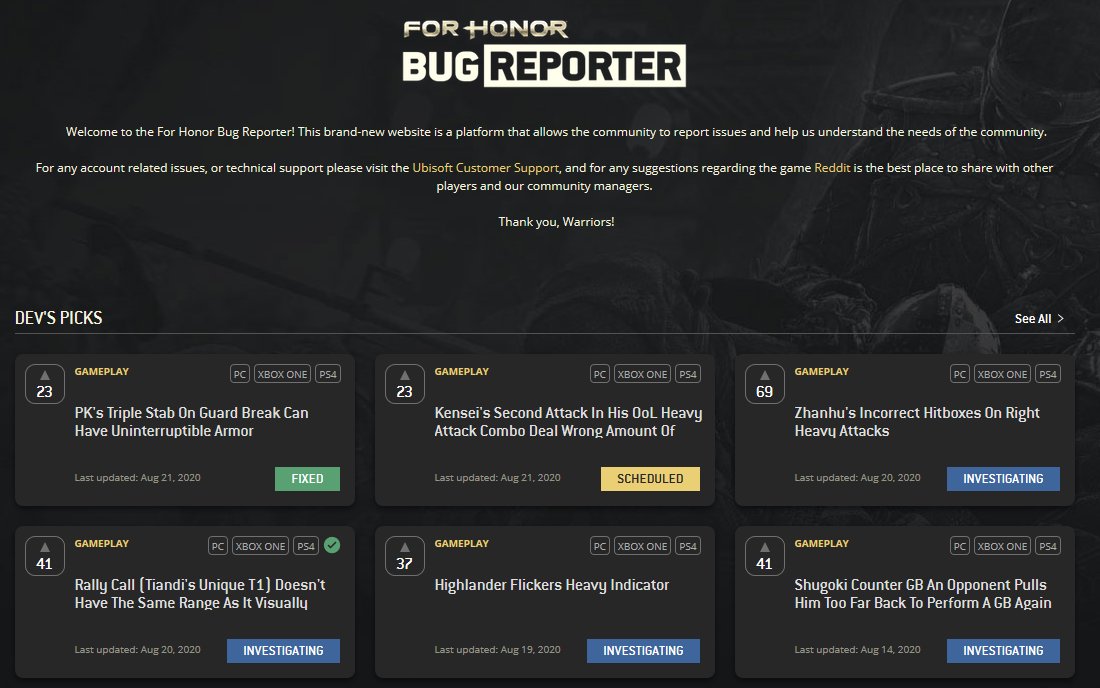Click the FIXED status badge
1100x688 pixels.
[x=307, y=479]
